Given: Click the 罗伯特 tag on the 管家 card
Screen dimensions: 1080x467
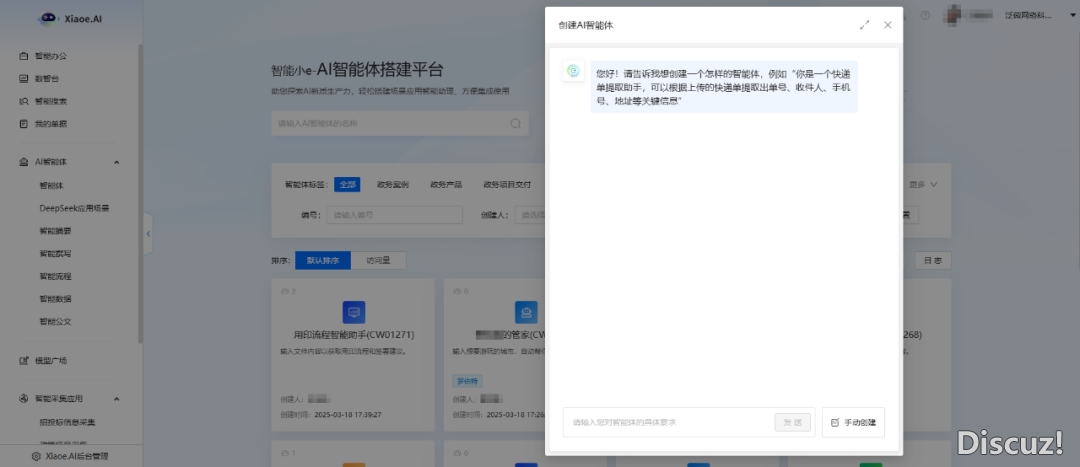Looking at the screenshot, I should point(468,380).
